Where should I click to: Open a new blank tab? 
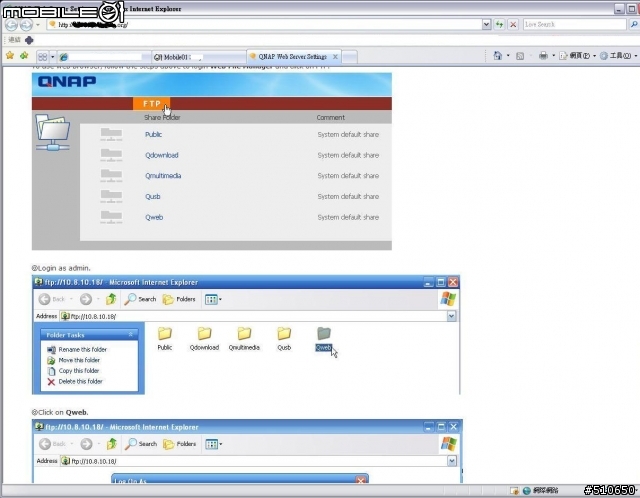(349, 57)
